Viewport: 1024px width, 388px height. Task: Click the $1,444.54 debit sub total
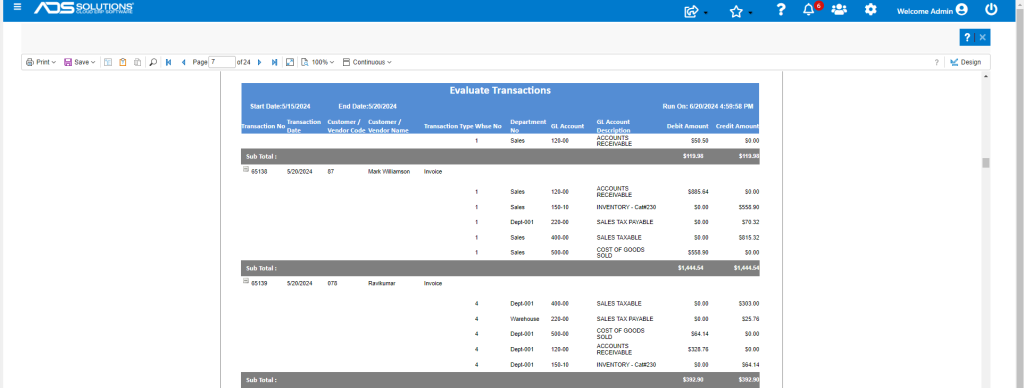click(x=691, y=268)
